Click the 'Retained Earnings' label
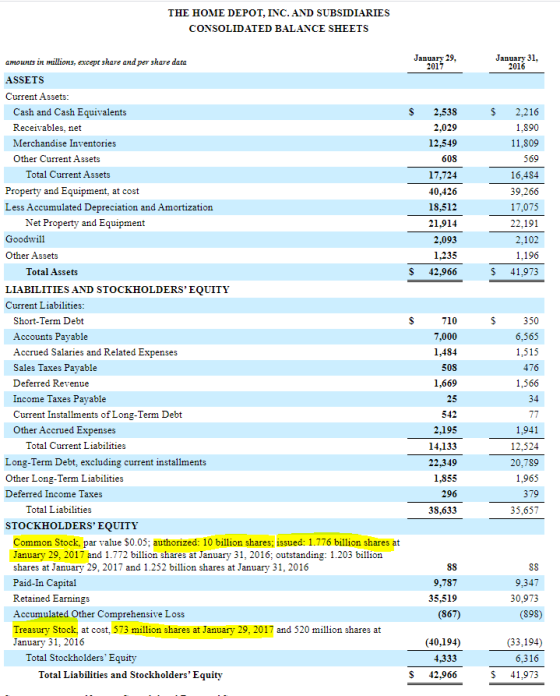The height and width of the screenshot is (696, 560). (x=51, y=599)
